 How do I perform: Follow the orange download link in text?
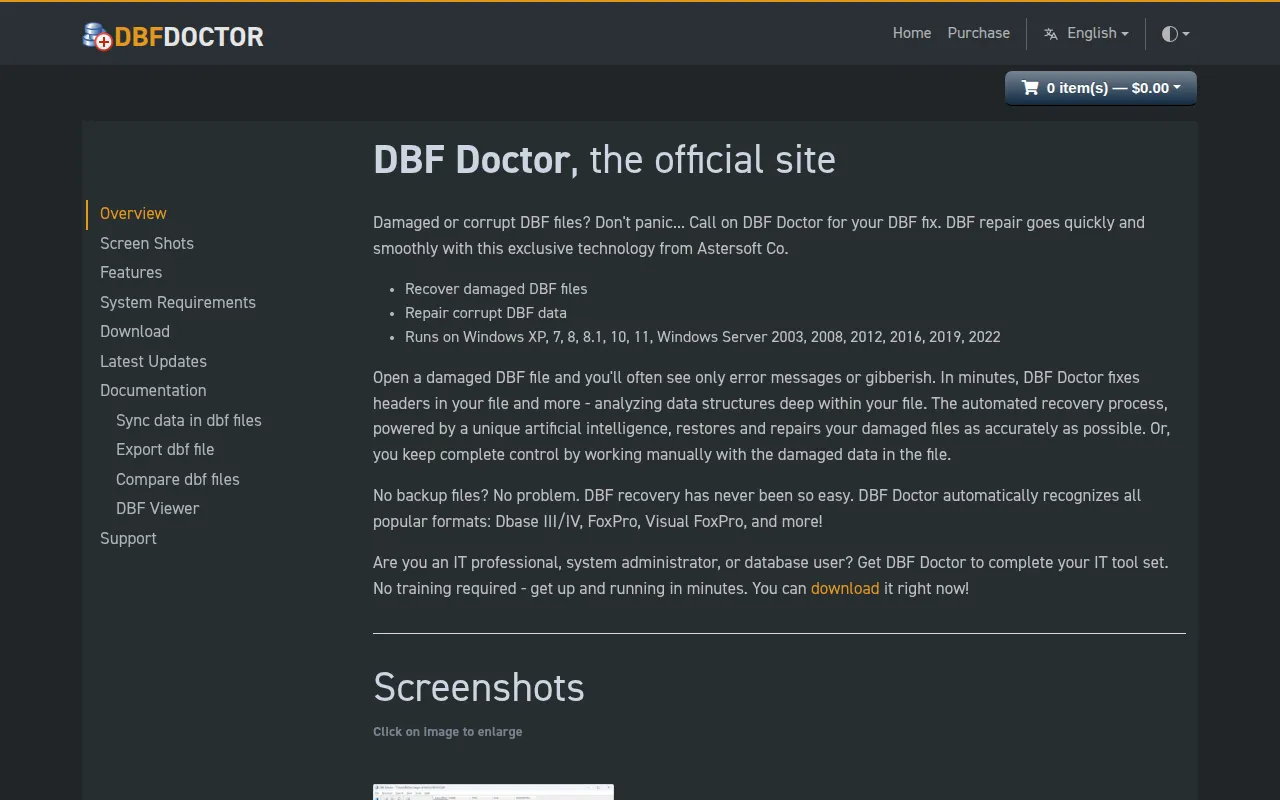click(x=845, y=588)
